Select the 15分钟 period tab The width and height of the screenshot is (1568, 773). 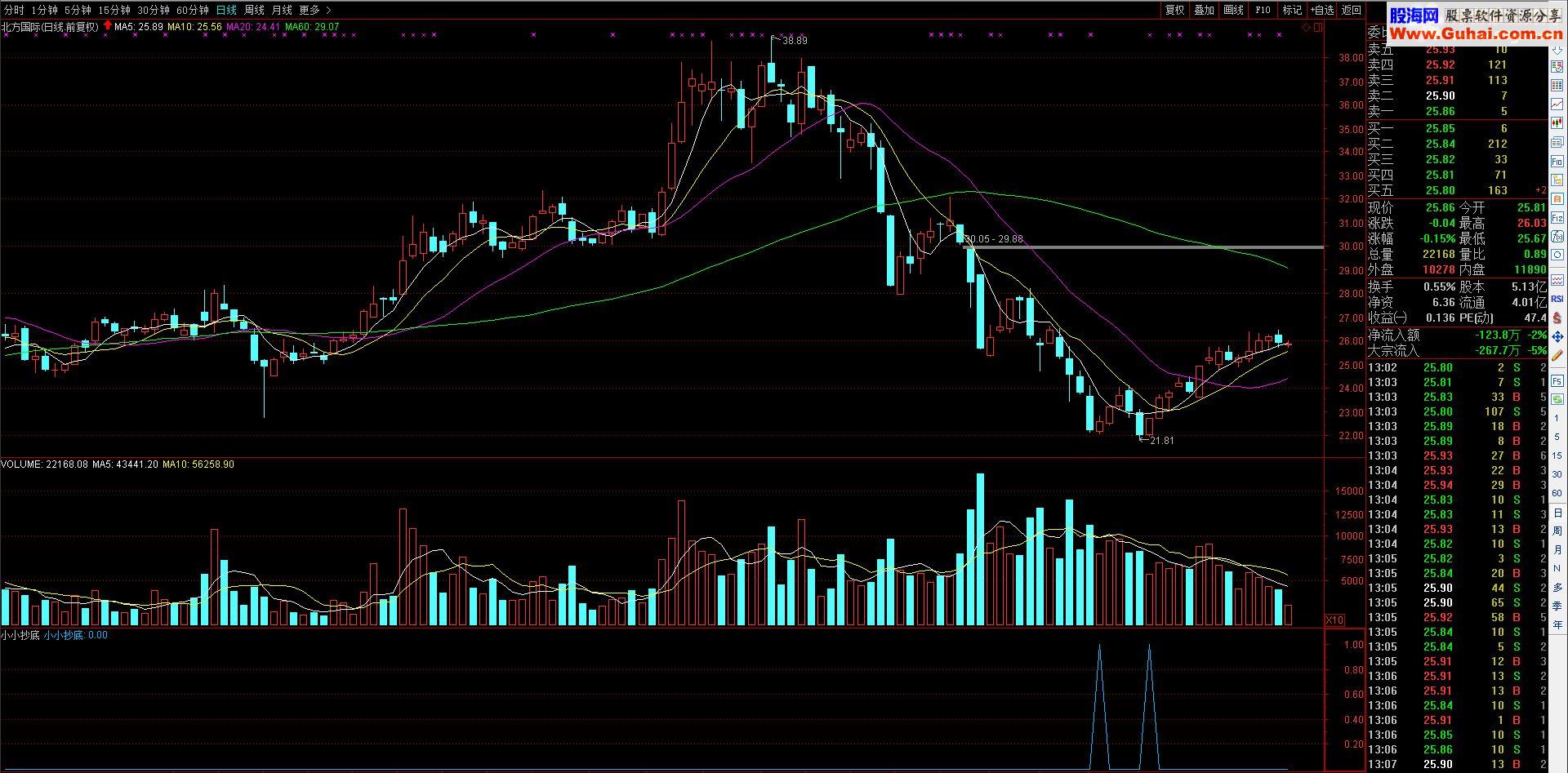click(x=114, y=10)
